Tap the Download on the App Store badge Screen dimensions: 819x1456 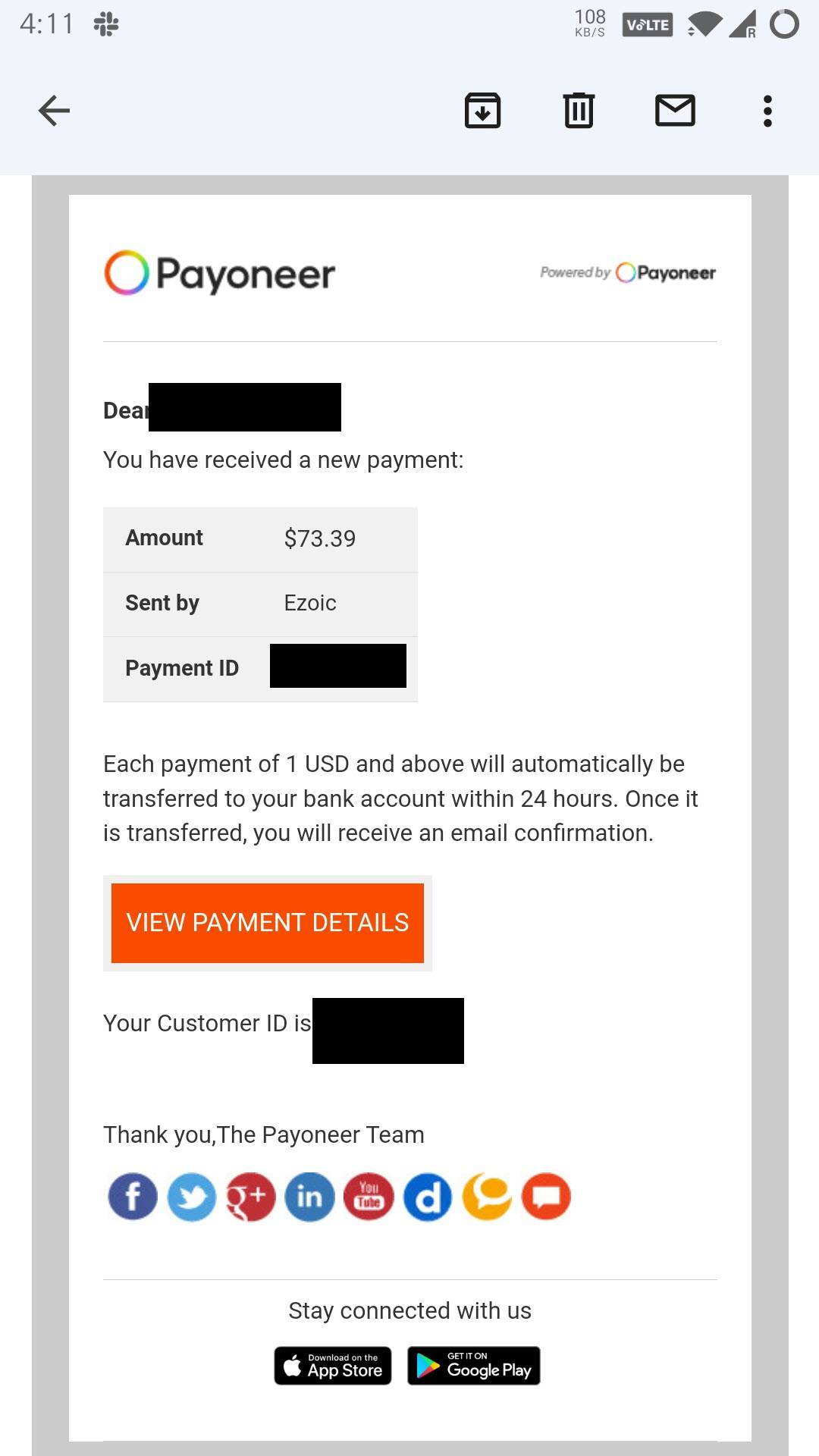[x=333, y=1366]
